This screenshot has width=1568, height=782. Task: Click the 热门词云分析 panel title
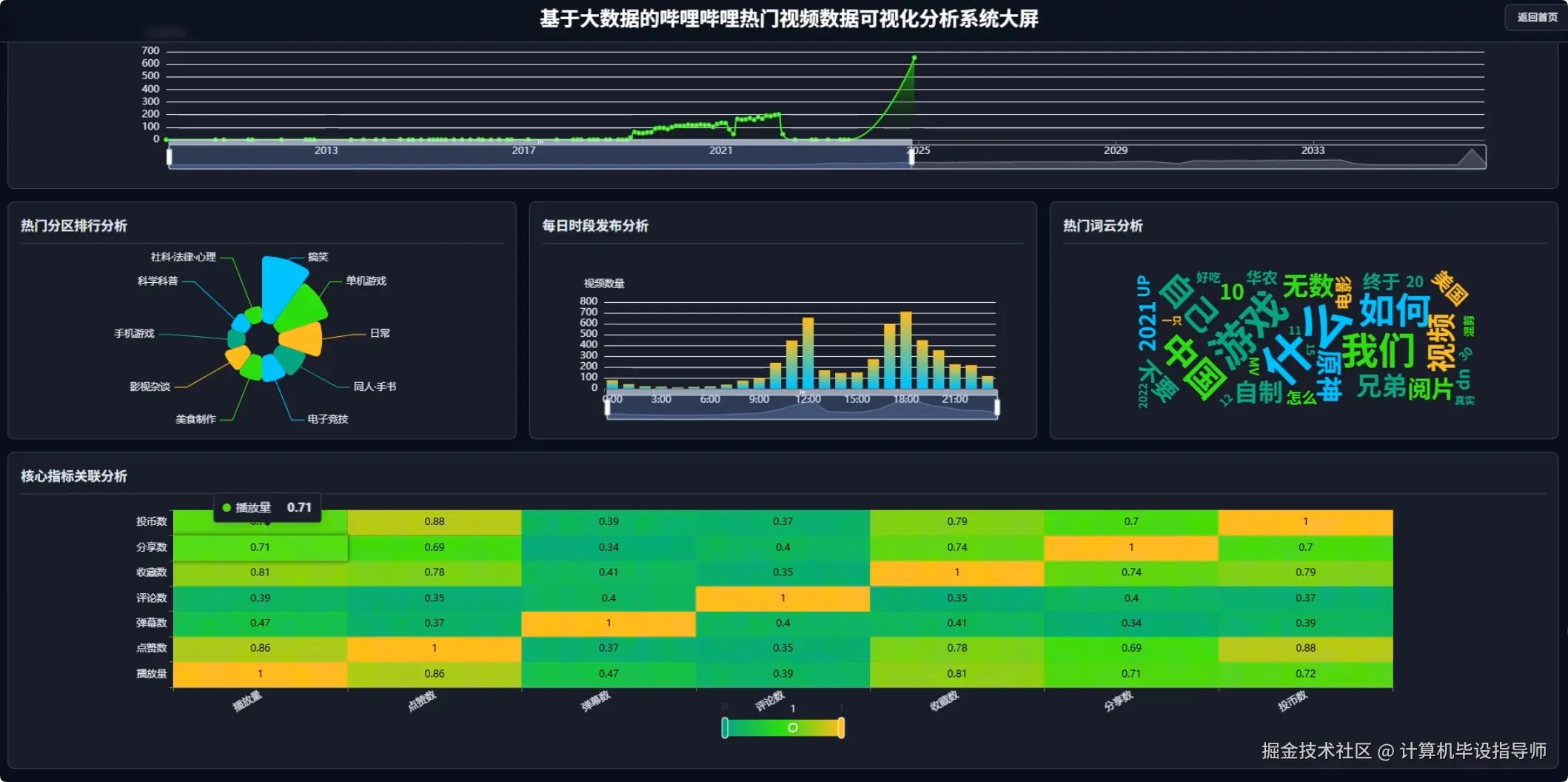point(1103,226)
